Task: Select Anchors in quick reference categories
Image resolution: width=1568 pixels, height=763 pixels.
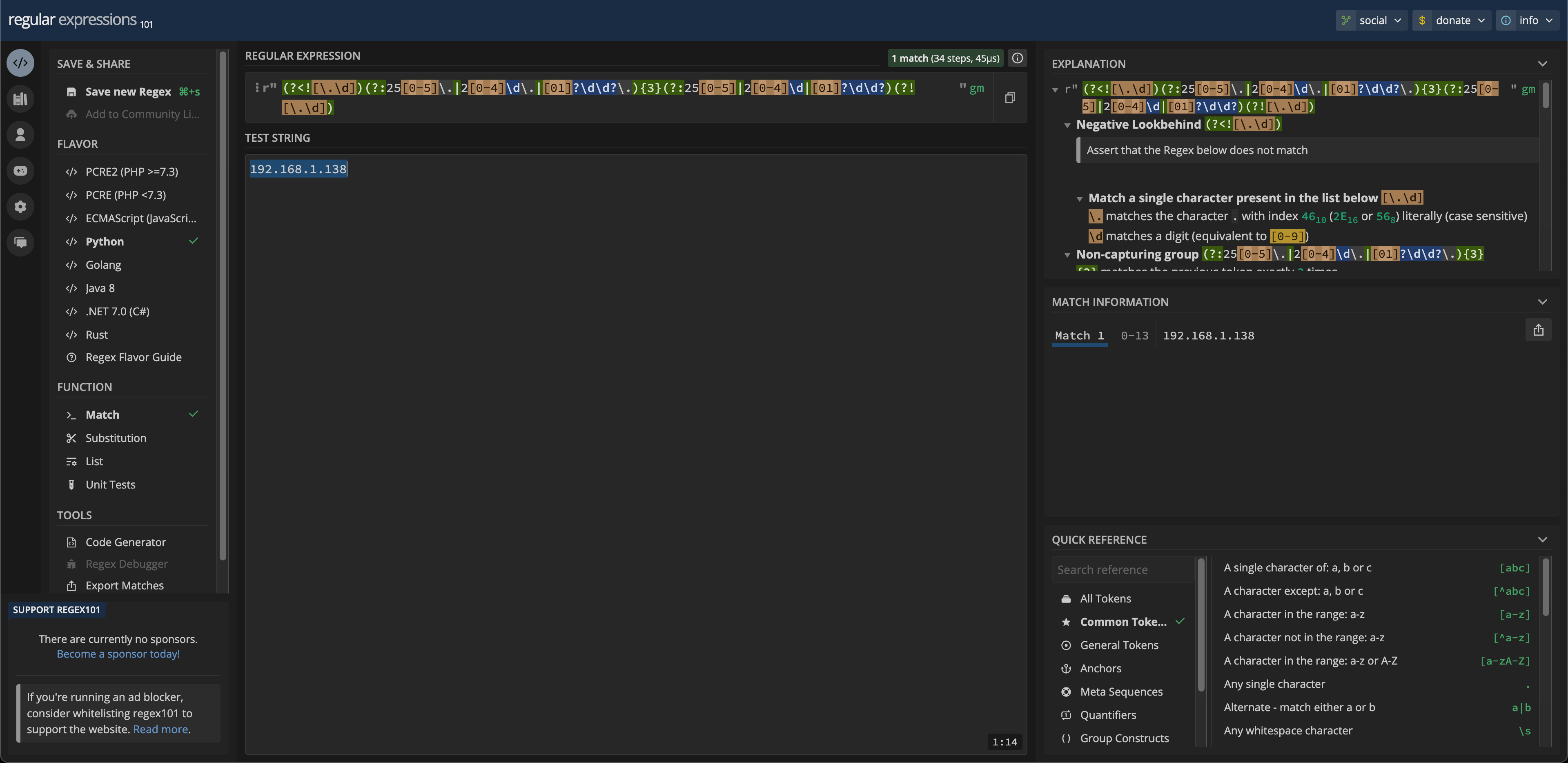Action: [x=1100, y=668]
